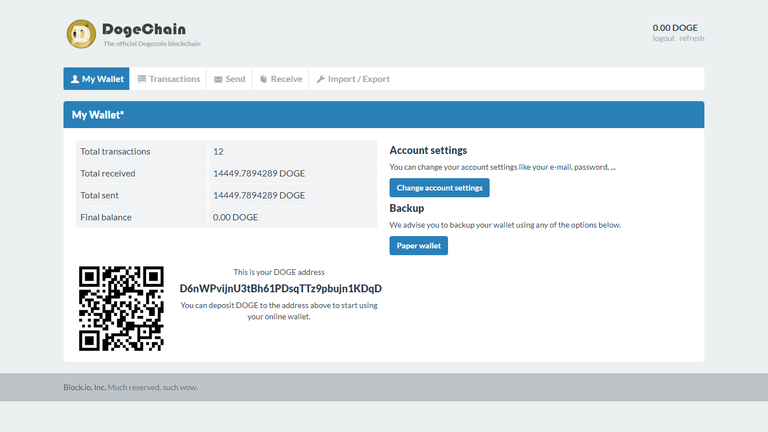Click the Total transactions value 12
This screenshot has height=432, width=768.
pyautogui.click(x=218, y=151)
